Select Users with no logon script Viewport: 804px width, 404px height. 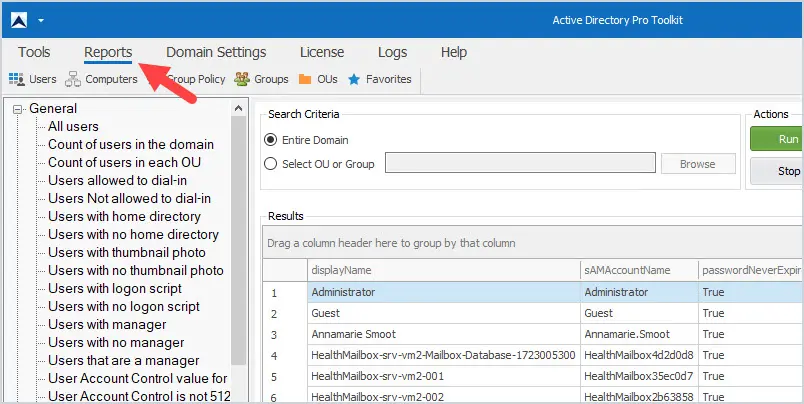click(124, 307)
